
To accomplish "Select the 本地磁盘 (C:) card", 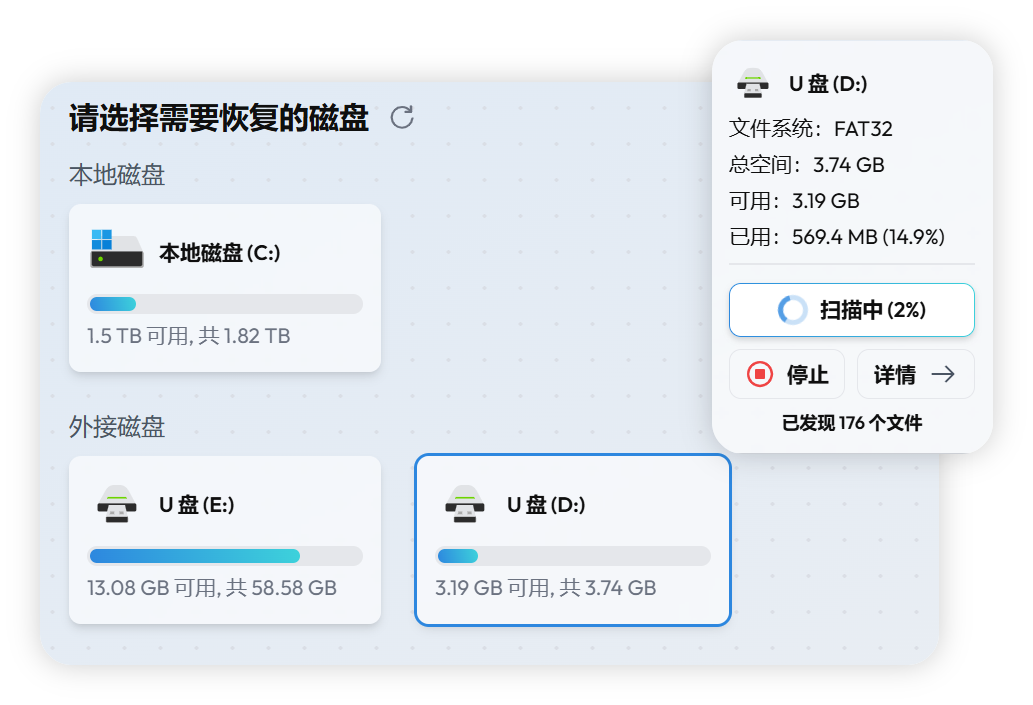I will coord(224,287).
